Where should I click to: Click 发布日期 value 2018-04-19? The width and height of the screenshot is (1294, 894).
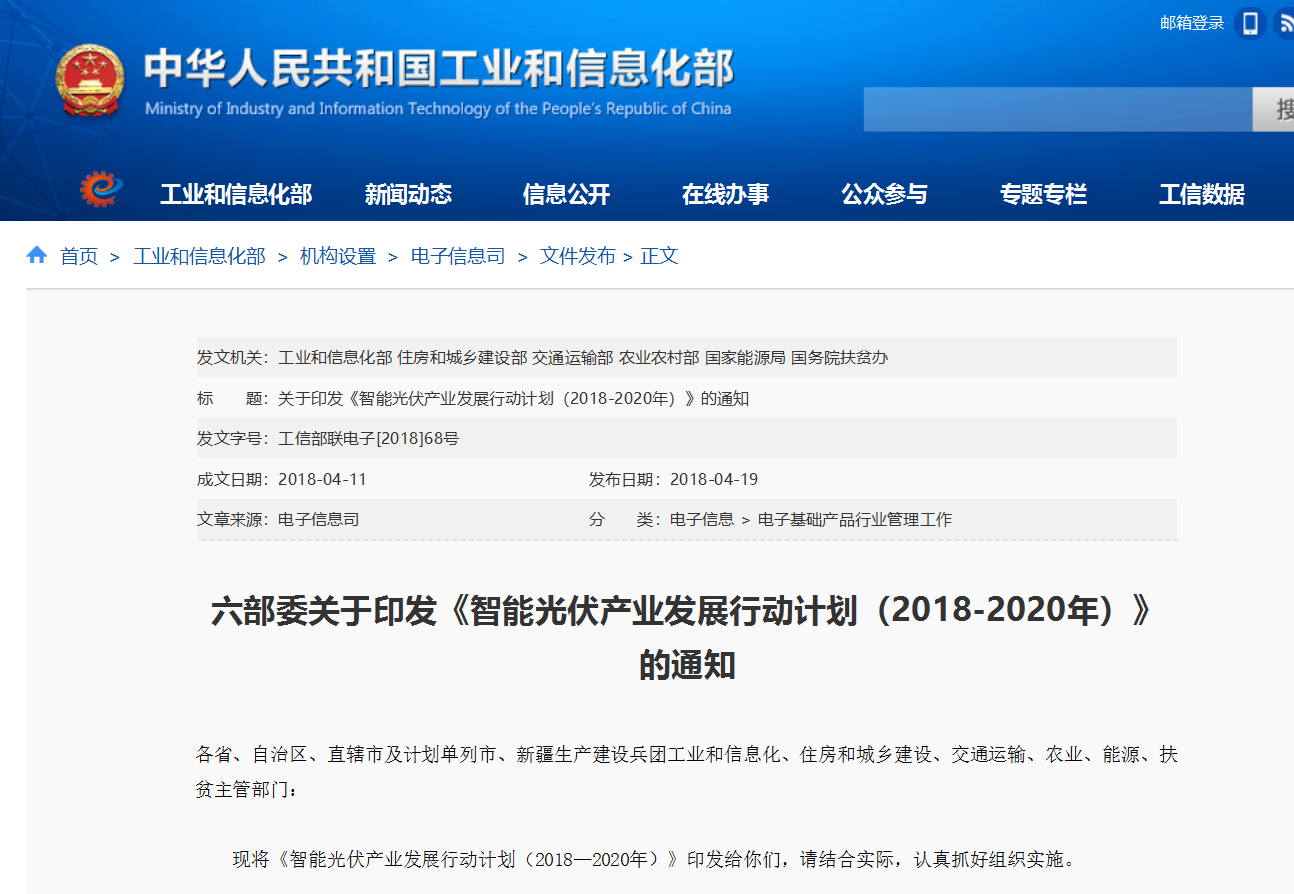click(714, 479)
